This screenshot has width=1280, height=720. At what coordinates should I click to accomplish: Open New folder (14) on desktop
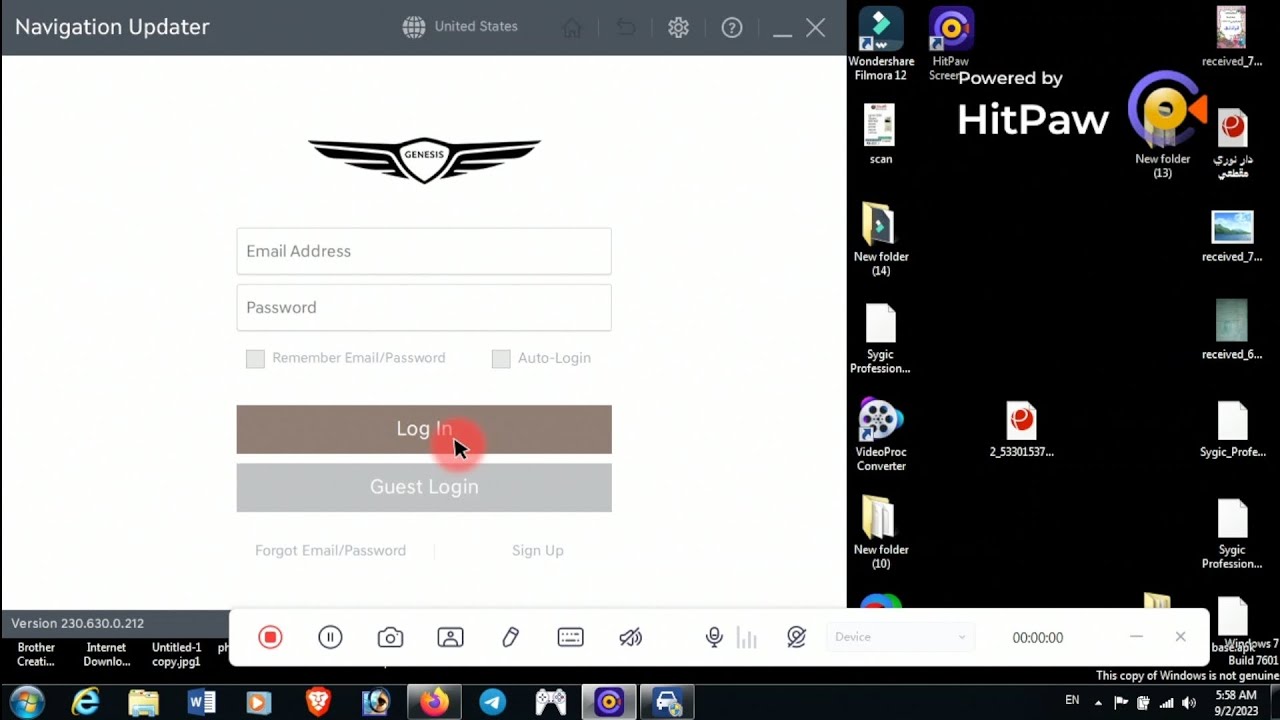tap(880, 239)
